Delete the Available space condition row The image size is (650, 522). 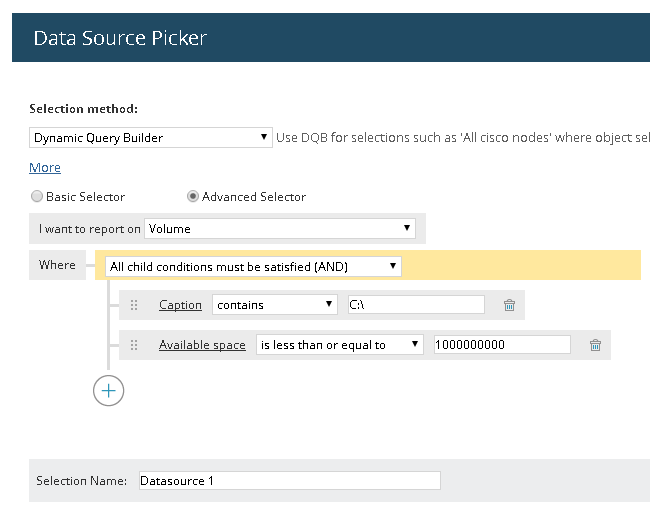595,345
